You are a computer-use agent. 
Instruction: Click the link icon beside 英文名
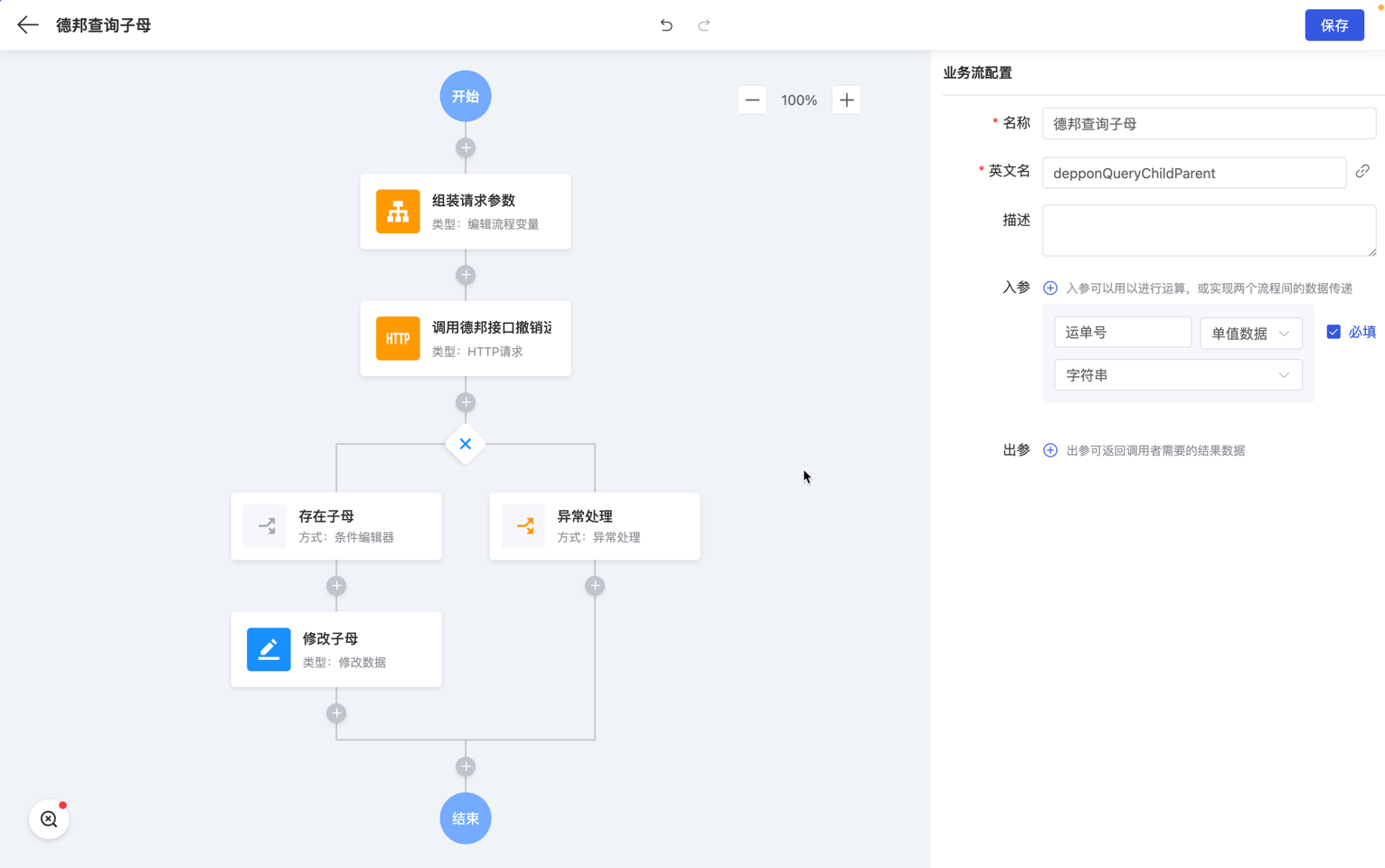pyautogui.click(x=1362, y=171)
